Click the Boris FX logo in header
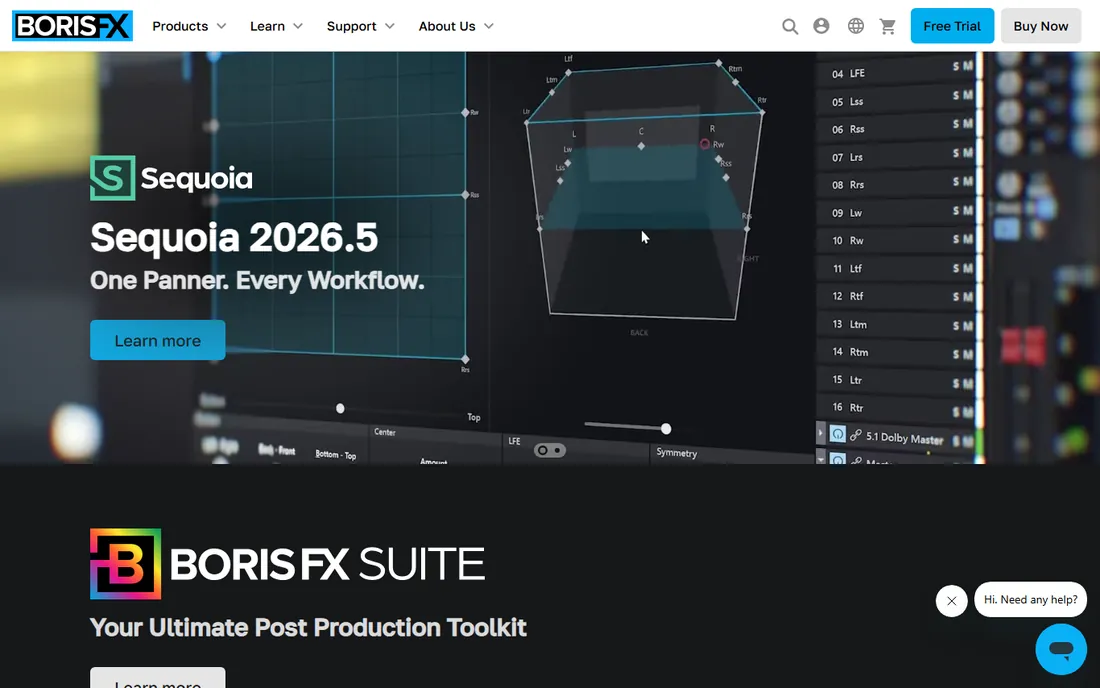The height and width of the screenshot is (688, 1100). (72, 26)
